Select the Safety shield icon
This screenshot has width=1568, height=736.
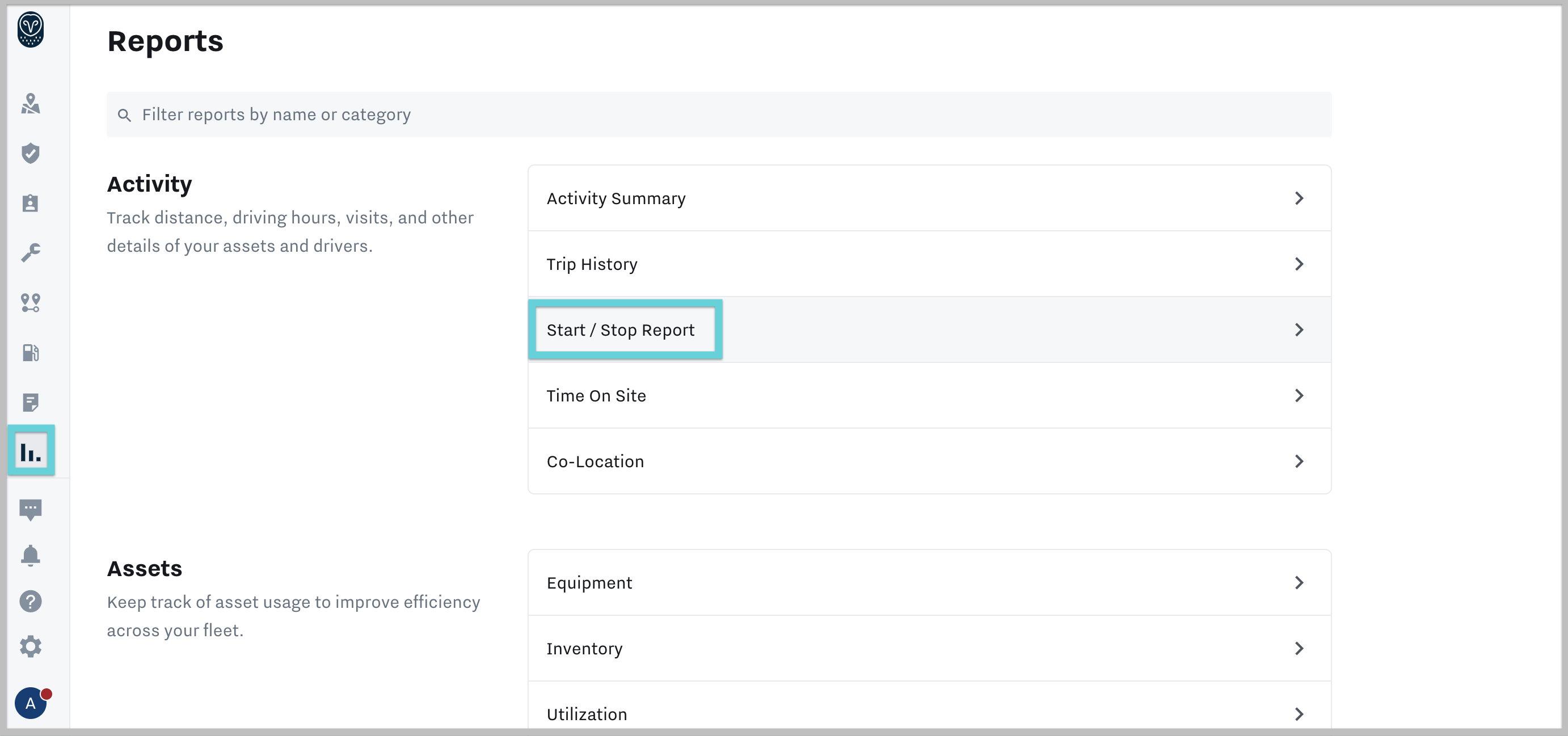(31, 153)
